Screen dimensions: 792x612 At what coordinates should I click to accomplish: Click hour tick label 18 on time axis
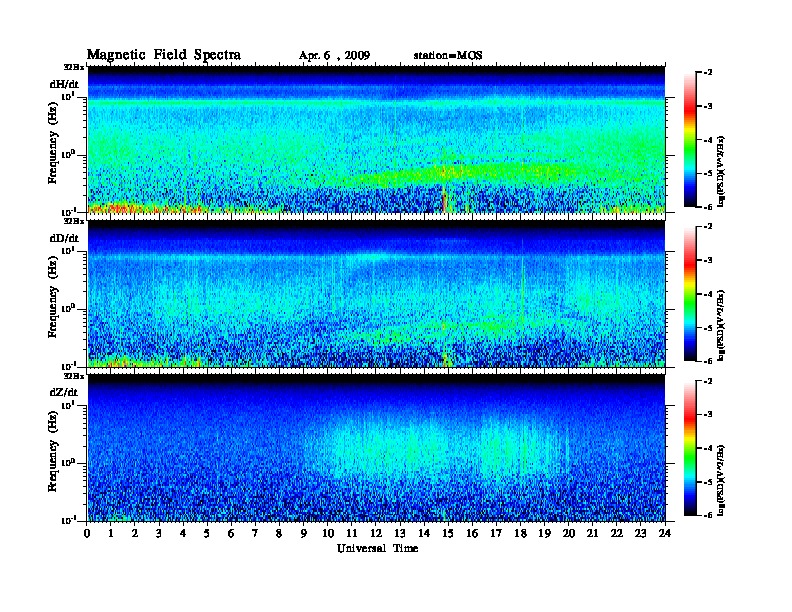pos(520,533)
